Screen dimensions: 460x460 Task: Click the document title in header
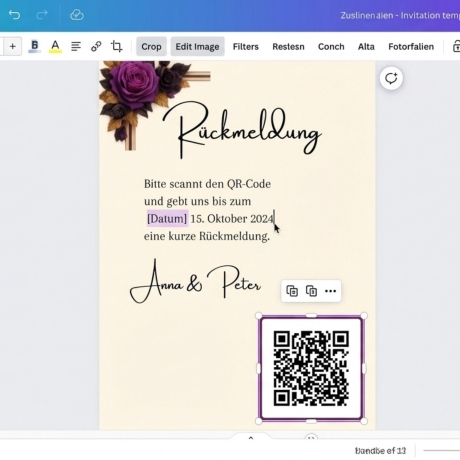(400, 15)
